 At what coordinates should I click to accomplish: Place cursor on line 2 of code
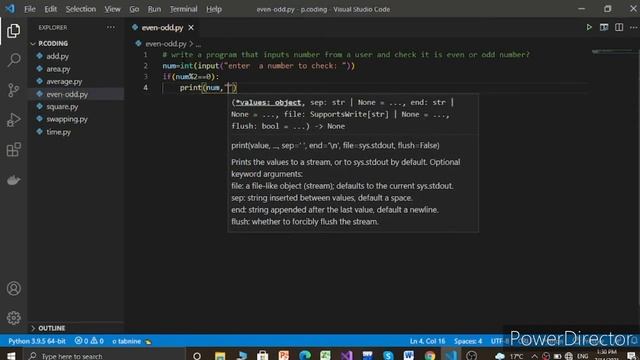click(x=258, y=66)
